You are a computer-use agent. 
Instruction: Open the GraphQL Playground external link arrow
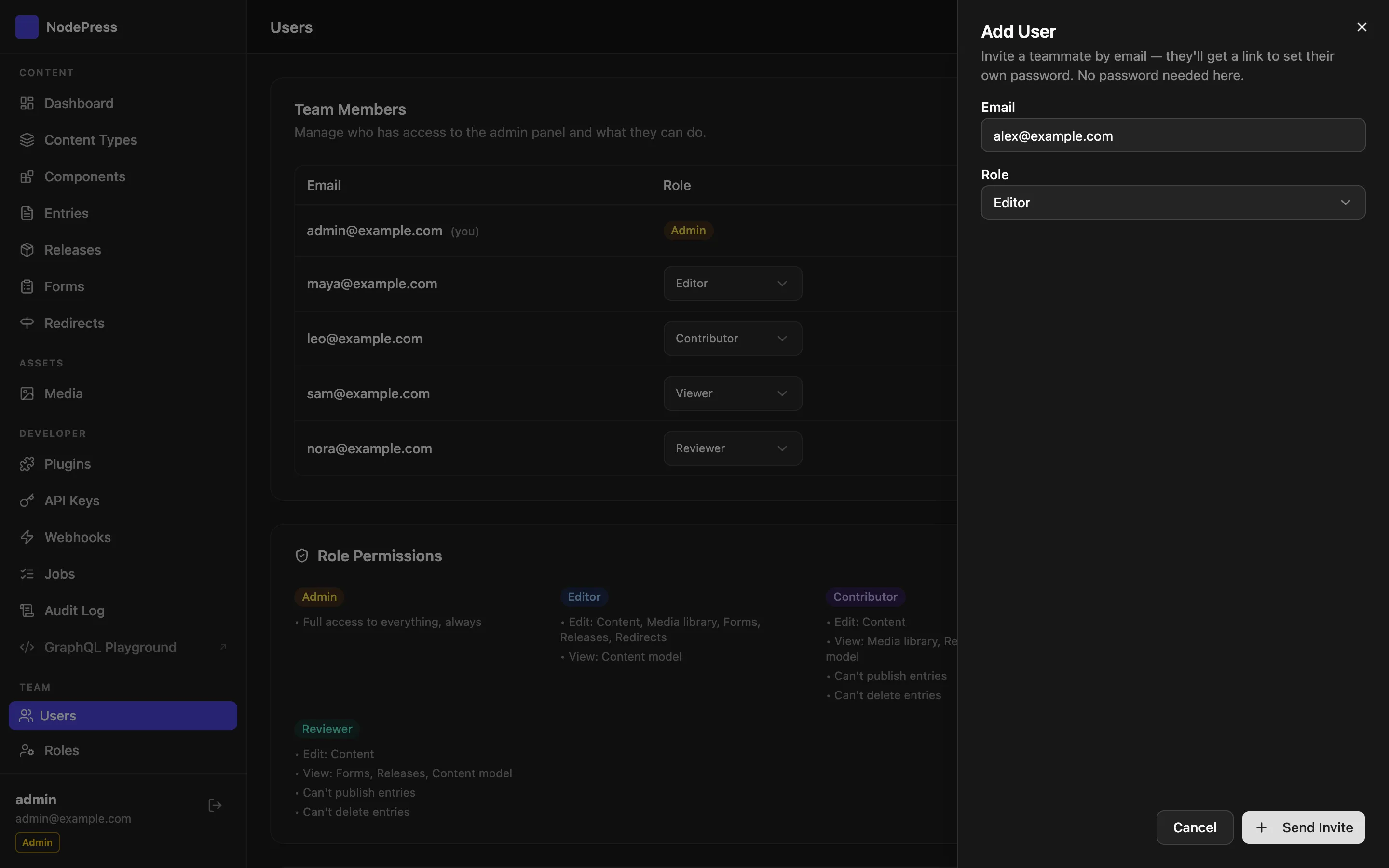223,647
